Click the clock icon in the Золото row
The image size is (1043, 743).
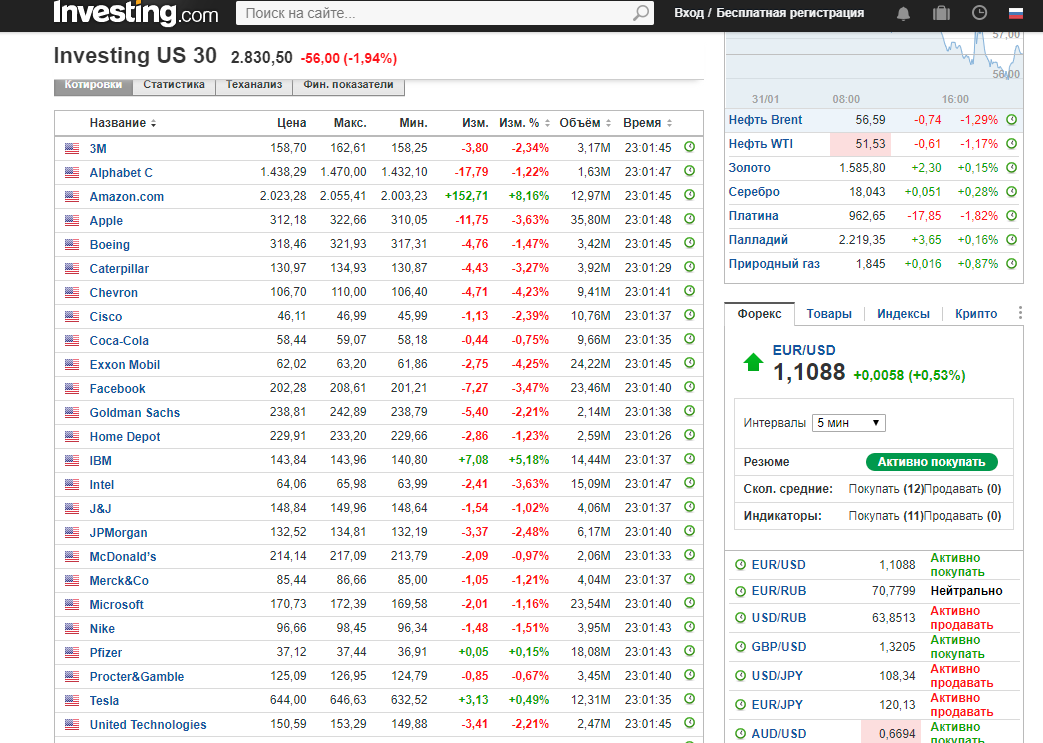coord(1012,168)
